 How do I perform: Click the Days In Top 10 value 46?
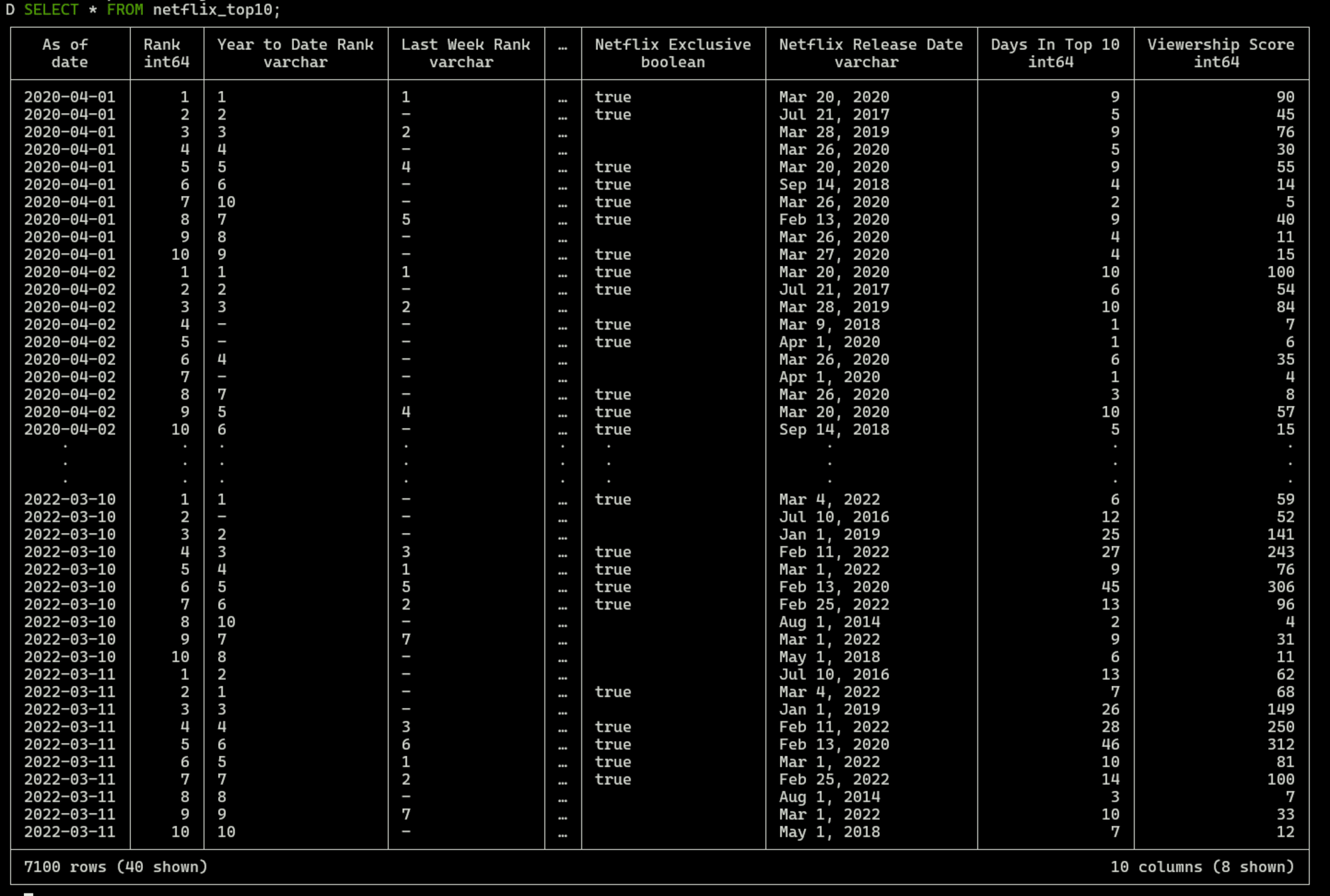[1111, 744]
